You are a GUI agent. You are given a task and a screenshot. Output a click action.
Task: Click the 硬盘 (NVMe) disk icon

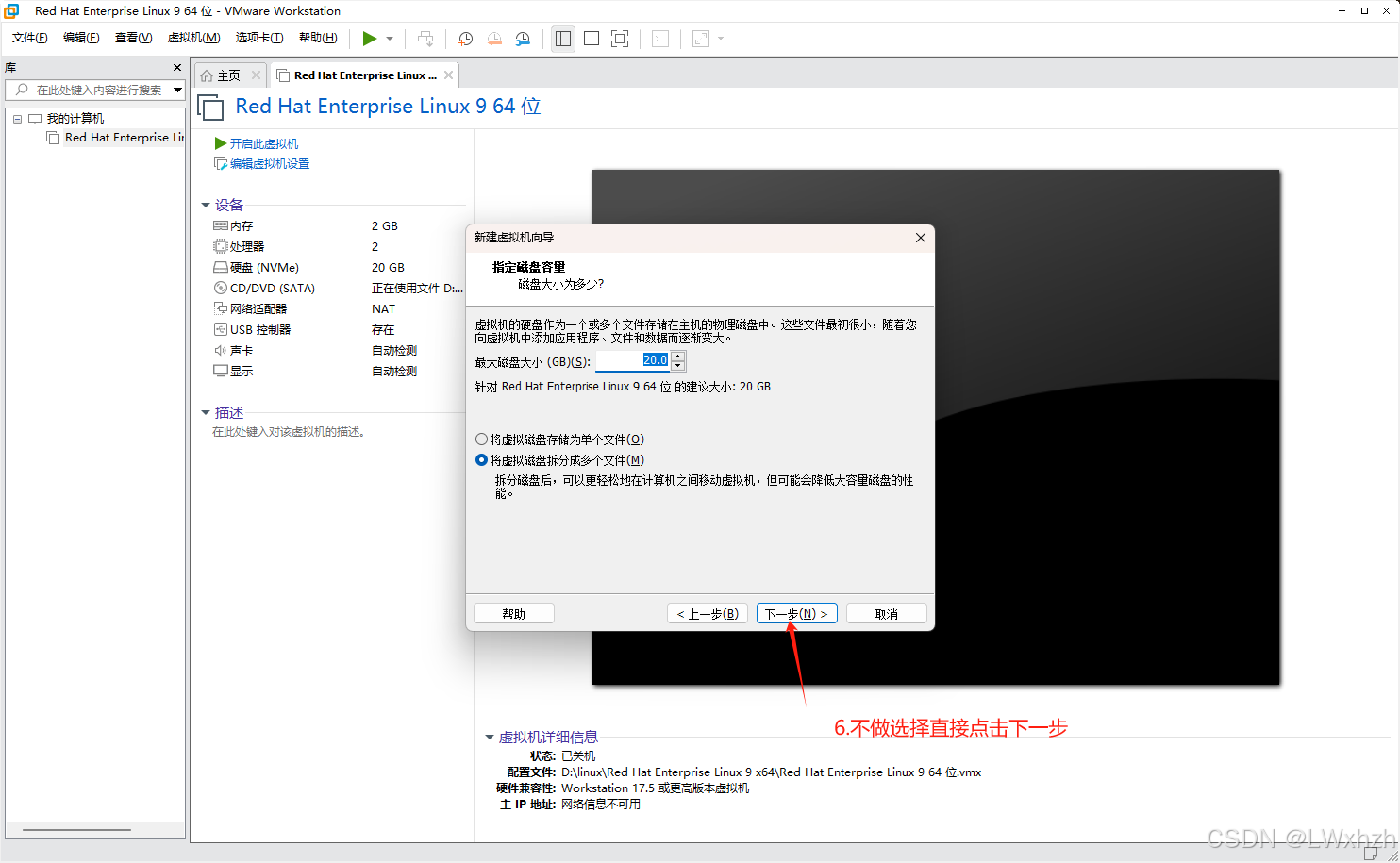click(x=221, y=268)
